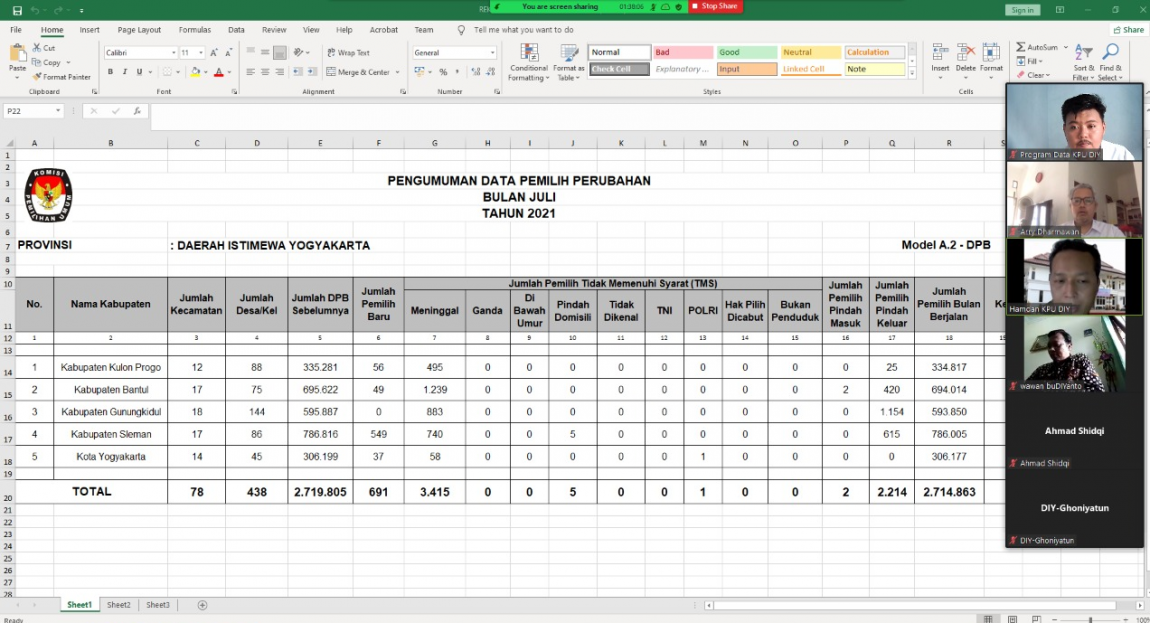The width and height of the screenshot is (1150, 623).
Task: Open the Calibri font name dropdown
Action: (x=173, y=53)
